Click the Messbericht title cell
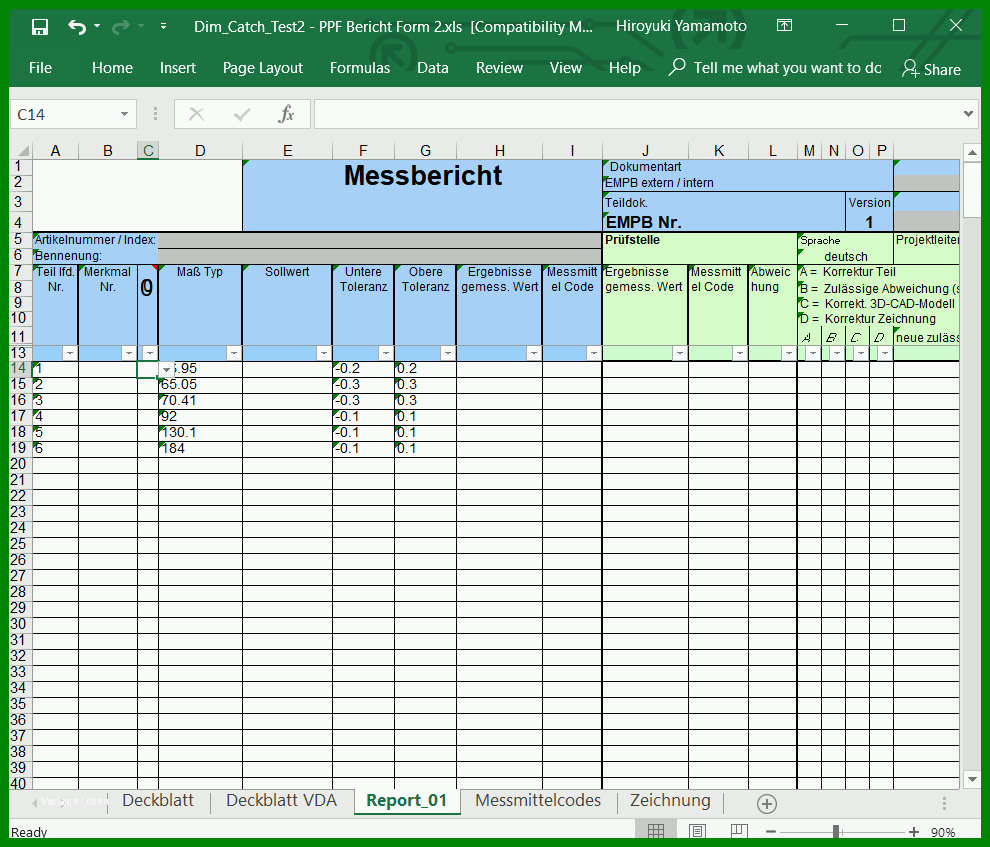Viewport: 990px width, 847px height. tap(422, 196)
